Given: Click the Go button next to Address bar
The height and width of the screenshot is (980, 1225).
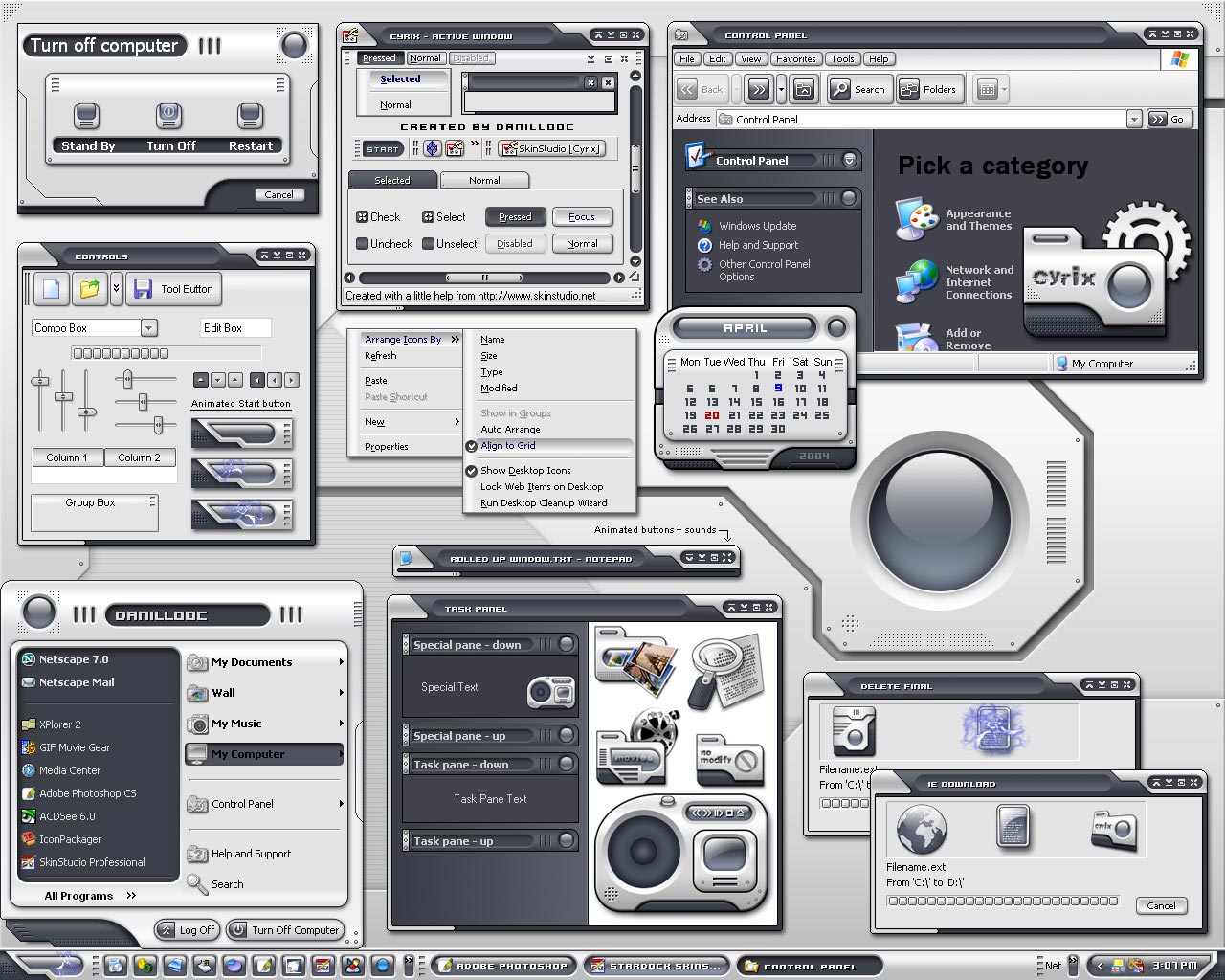Looking at the screenshot, I should [x=1169, y=120].
